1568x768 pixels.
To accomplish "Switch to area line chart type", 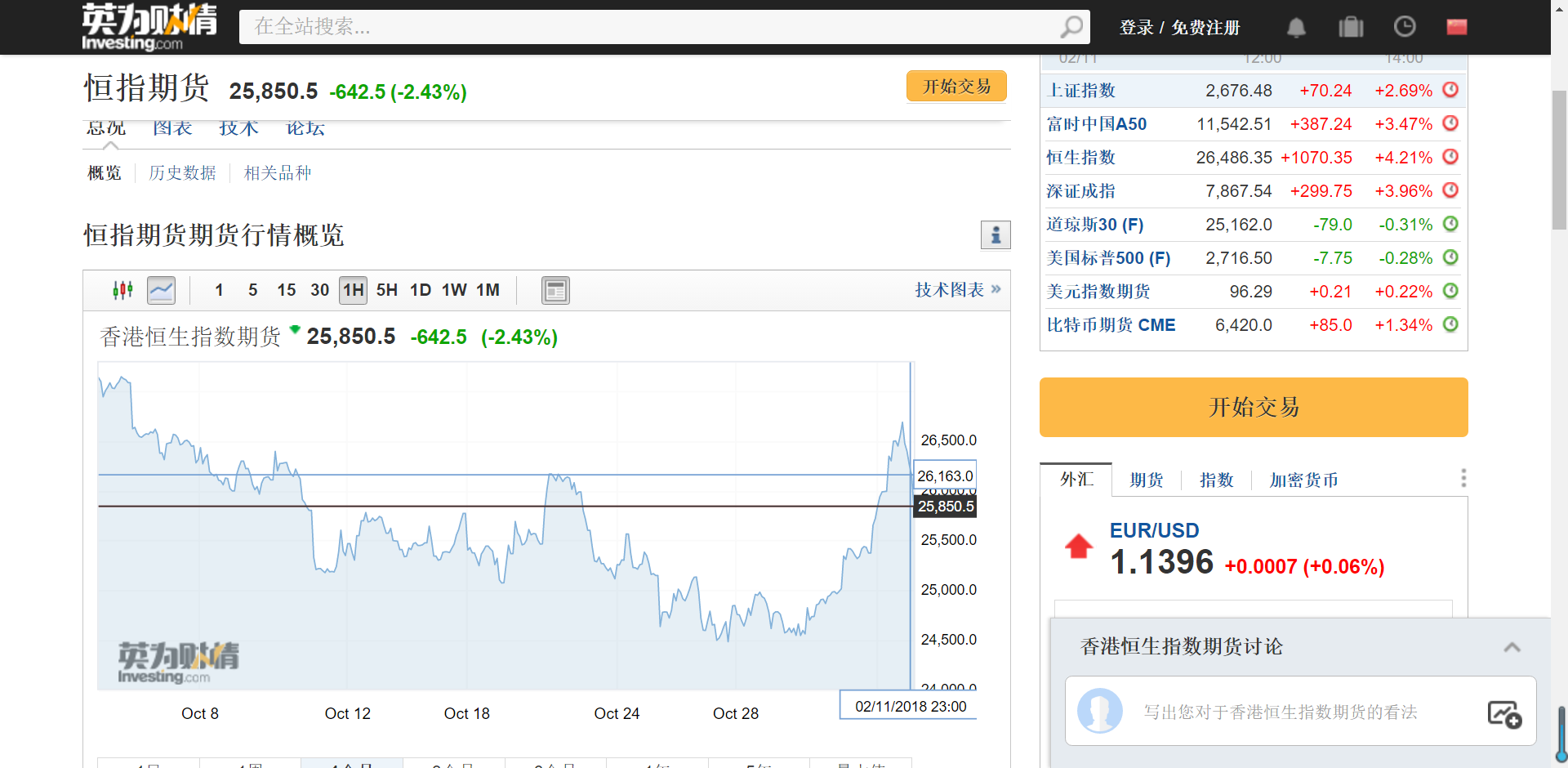I will point(161,290).
